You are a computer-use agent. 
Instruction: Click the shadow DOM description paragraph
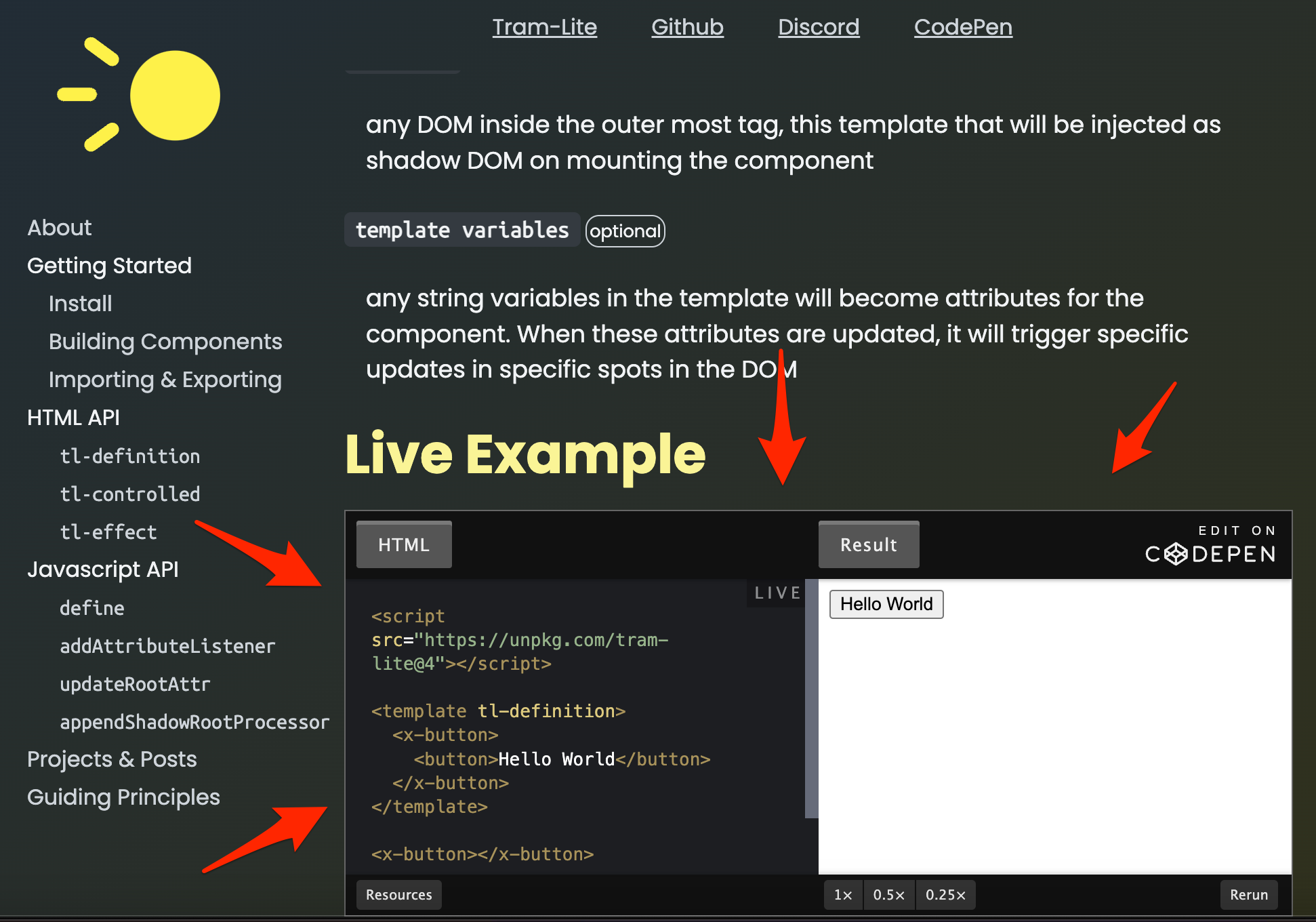(x=793, y=142)
